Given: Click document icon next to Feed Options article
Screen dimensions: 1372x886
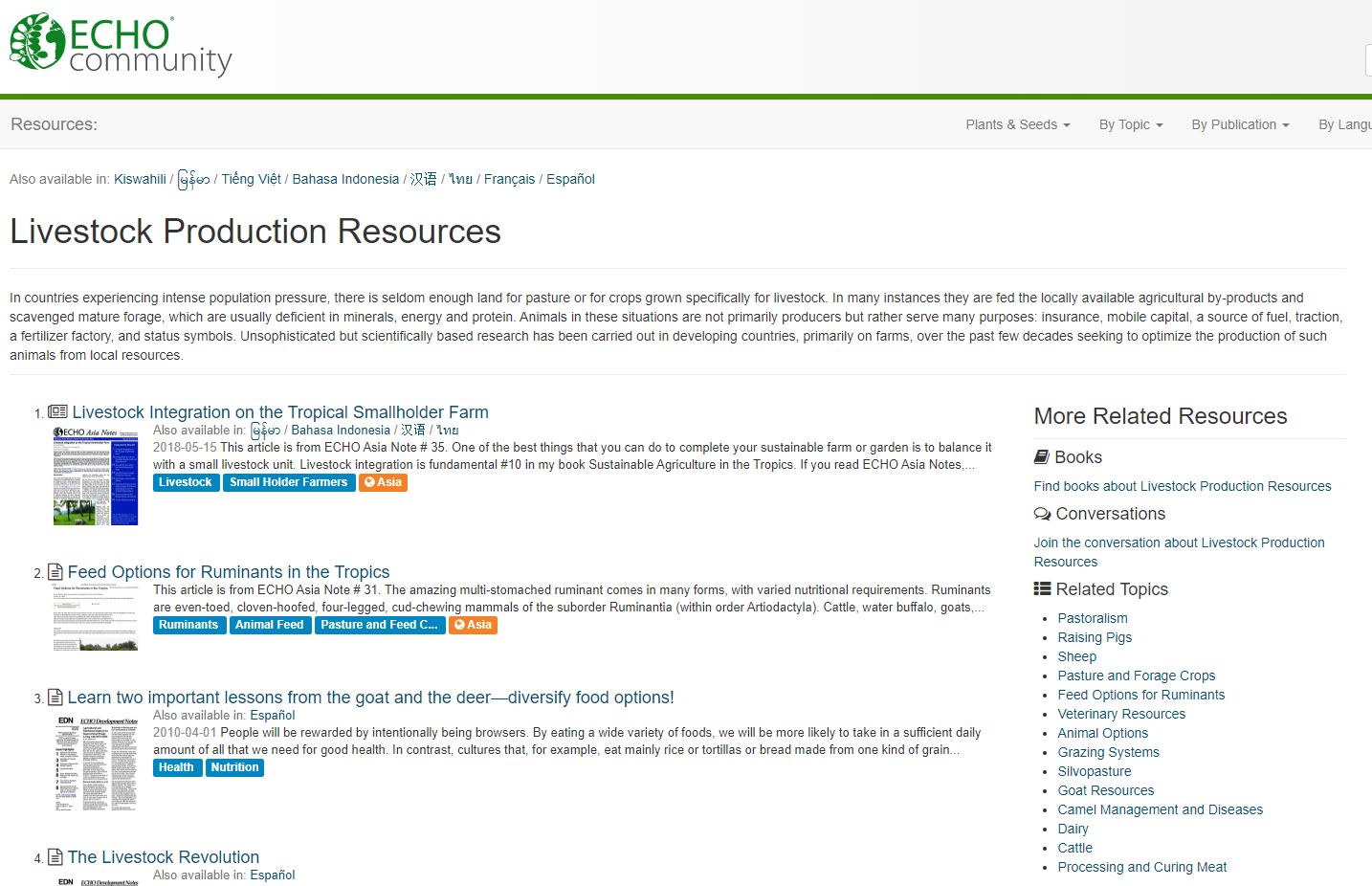Looking at the screenshot, I should click(55, 572).
